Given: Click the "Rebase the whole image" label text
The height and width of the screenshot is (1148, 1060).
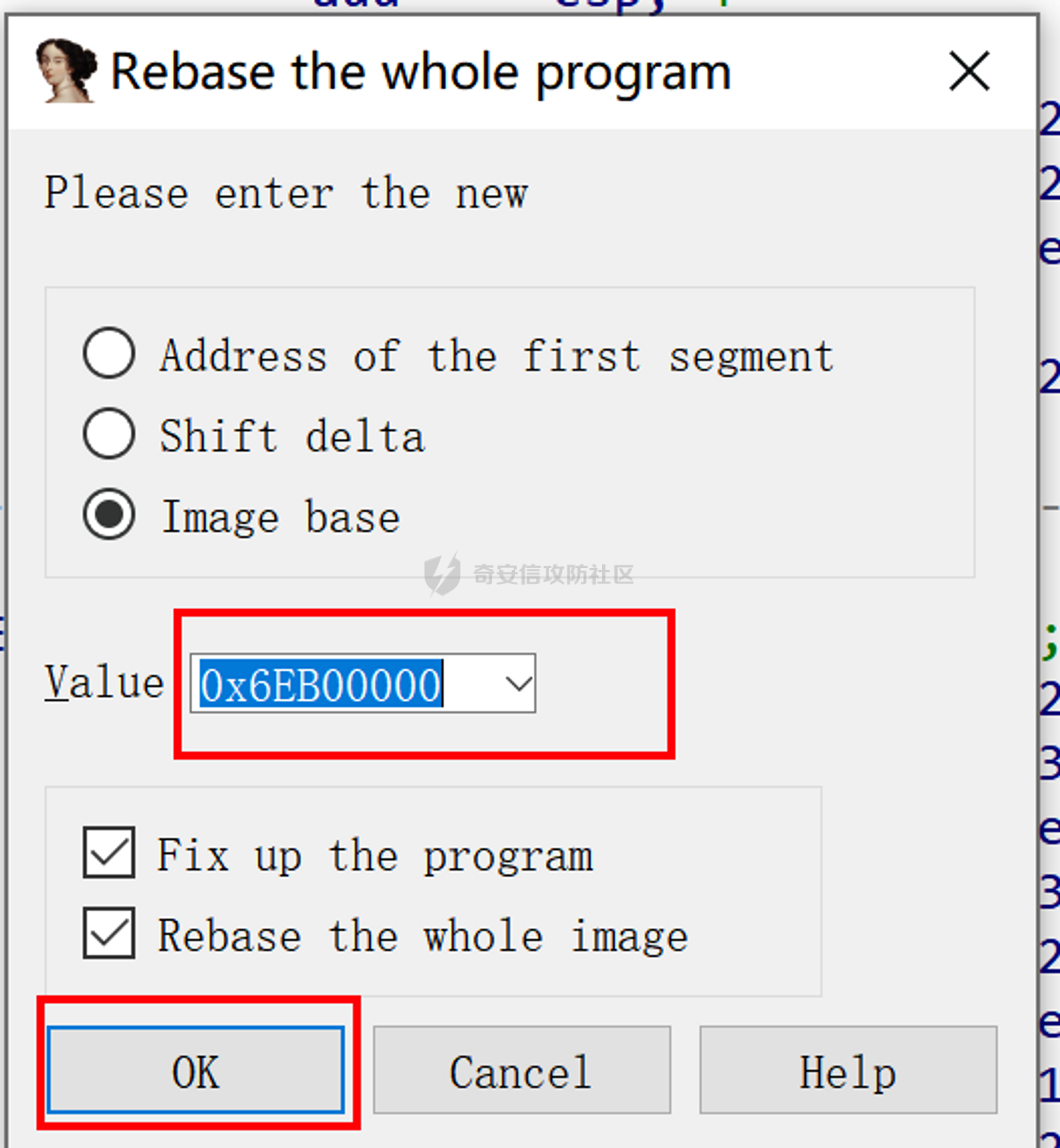Looking at the screenshot, I should click(423, 936).
